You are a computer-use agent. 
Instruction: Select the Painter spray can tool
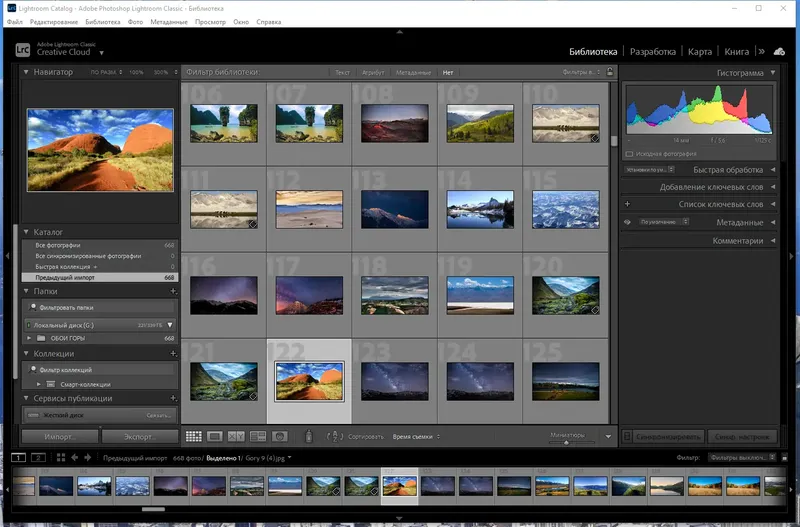pyautogui.click(x=309, y=437)
